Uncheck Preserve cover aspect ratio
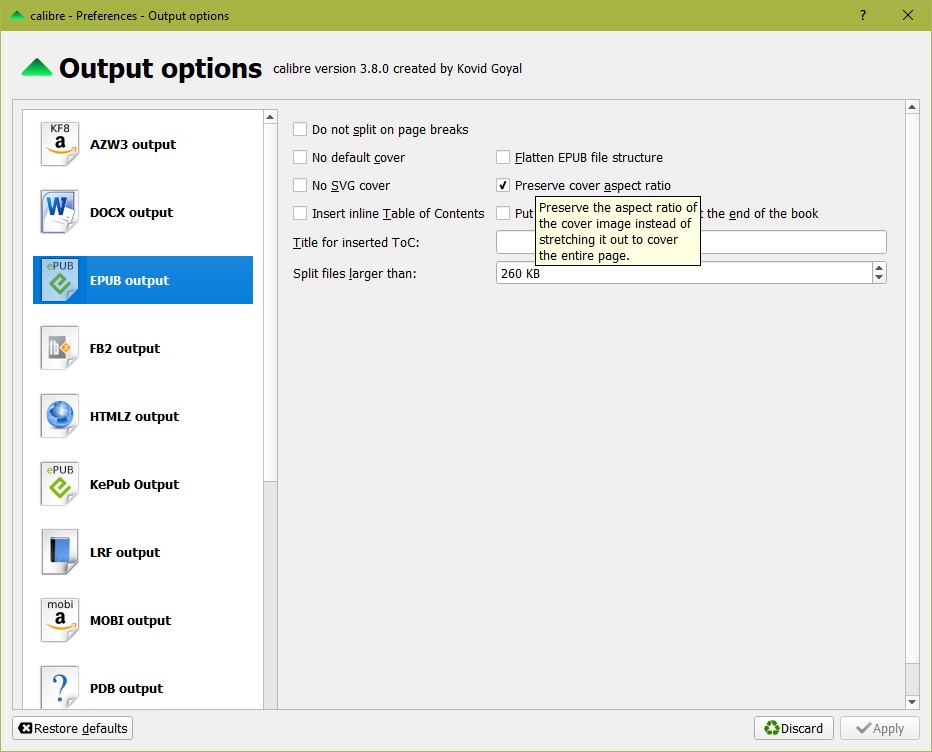 pos(503,185)
